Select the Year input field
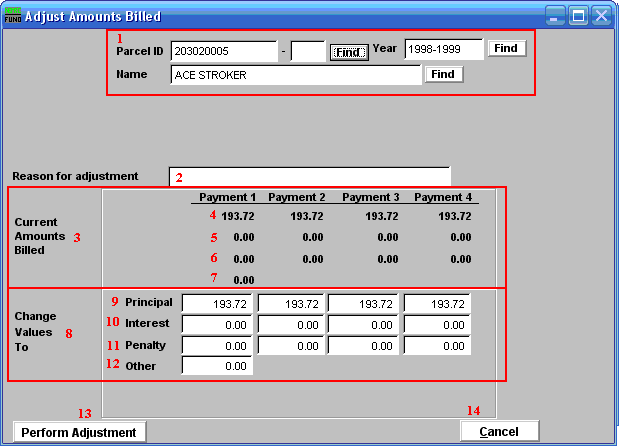The image size is (619, 446). click(443, 50)
